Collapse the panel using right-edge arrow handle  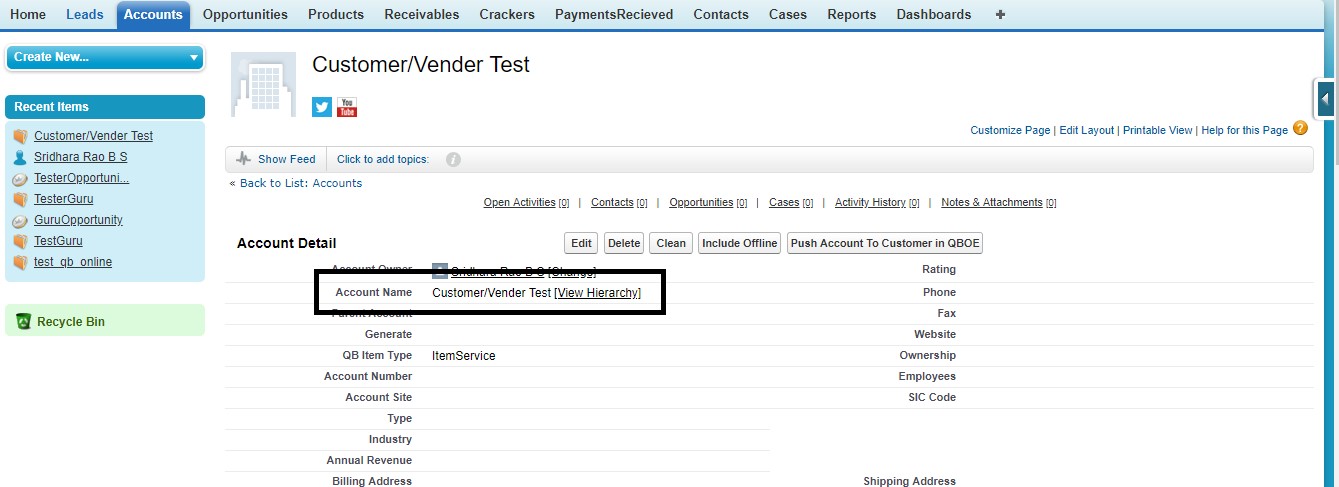click(x=1325, y=99)
